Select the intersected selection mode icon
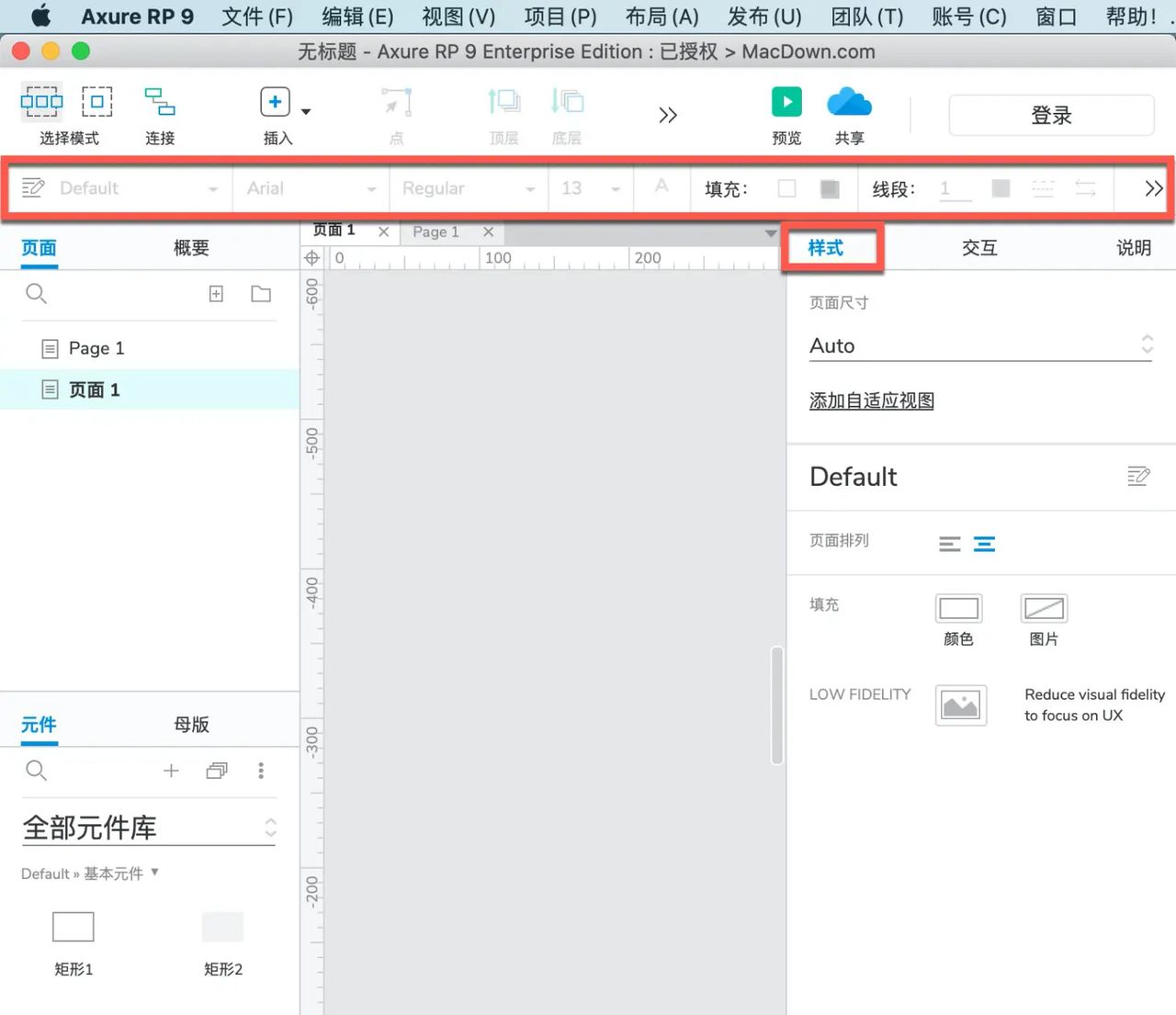Viewport: 1176px width, 1015px height. pyautogui.click(x=41, y=101)
